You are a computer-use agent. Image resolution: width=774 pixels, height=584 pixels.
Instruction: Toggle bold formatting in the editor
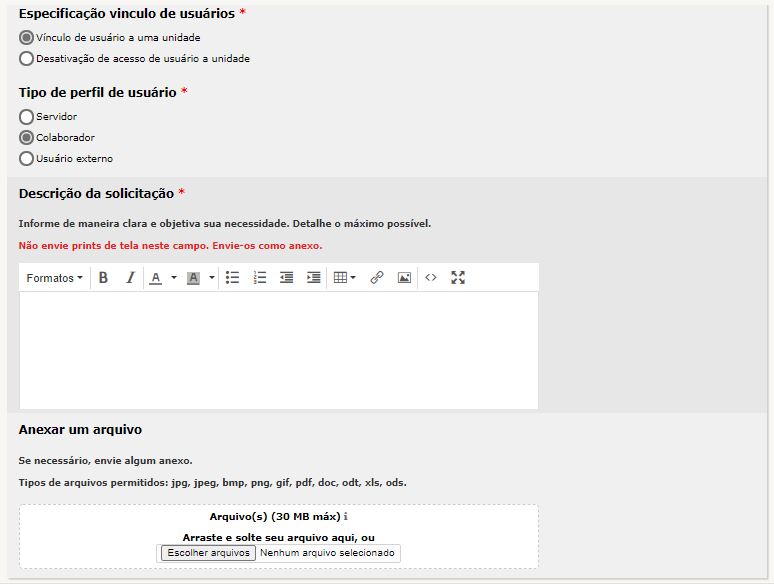tap(103, 278)
